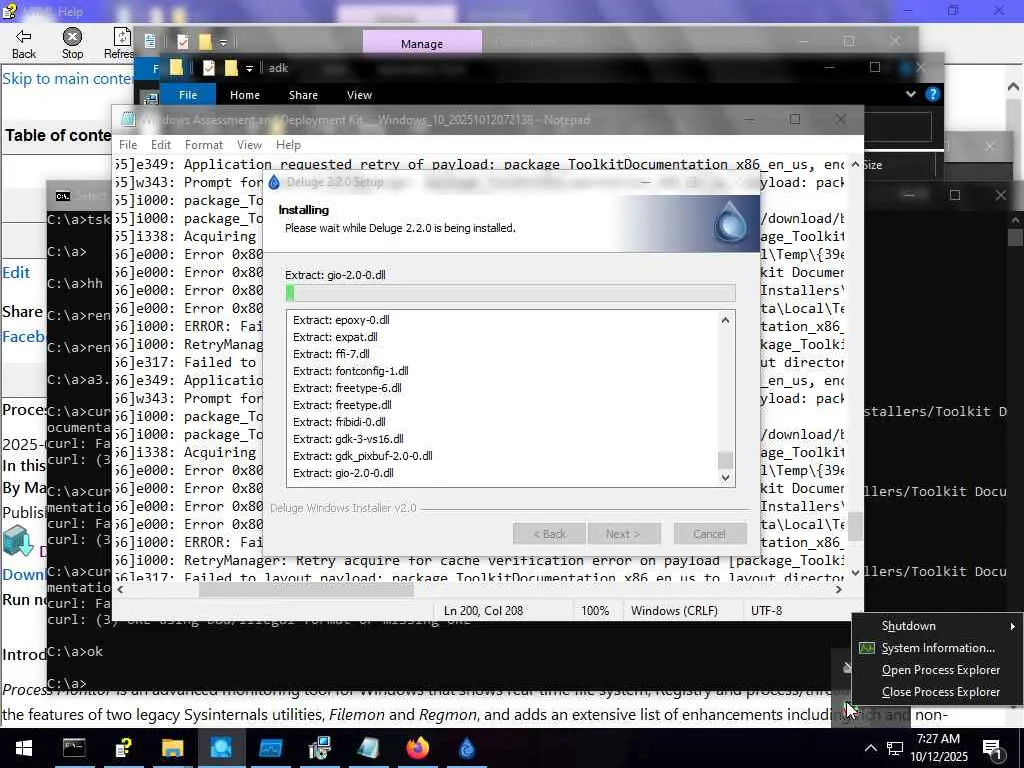1024x768 pixels.
Task: Click New Folder icon in back Explorer toolbar
Action: point(205,42)
